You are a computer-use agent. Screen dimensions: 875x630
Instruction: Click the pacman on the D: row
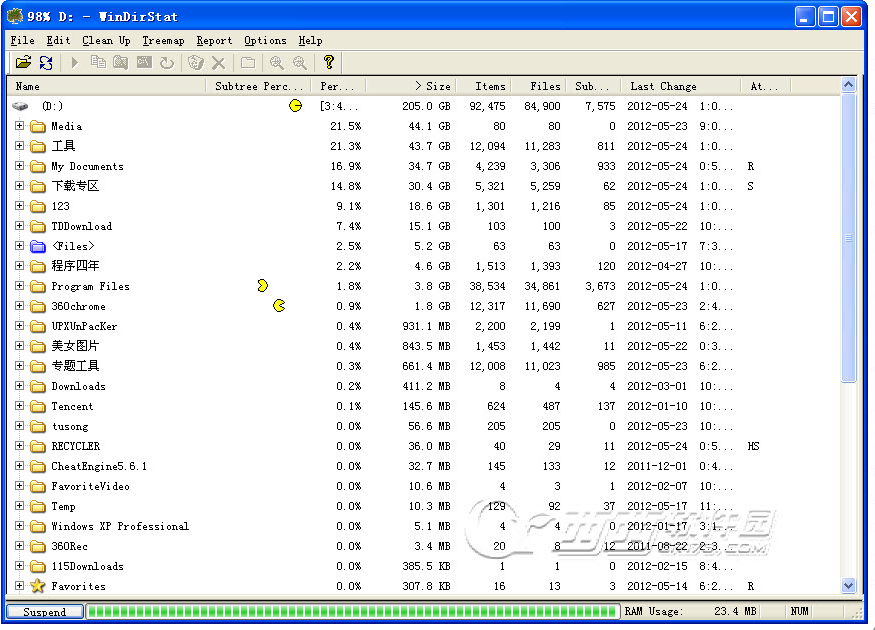coord(295,105)
